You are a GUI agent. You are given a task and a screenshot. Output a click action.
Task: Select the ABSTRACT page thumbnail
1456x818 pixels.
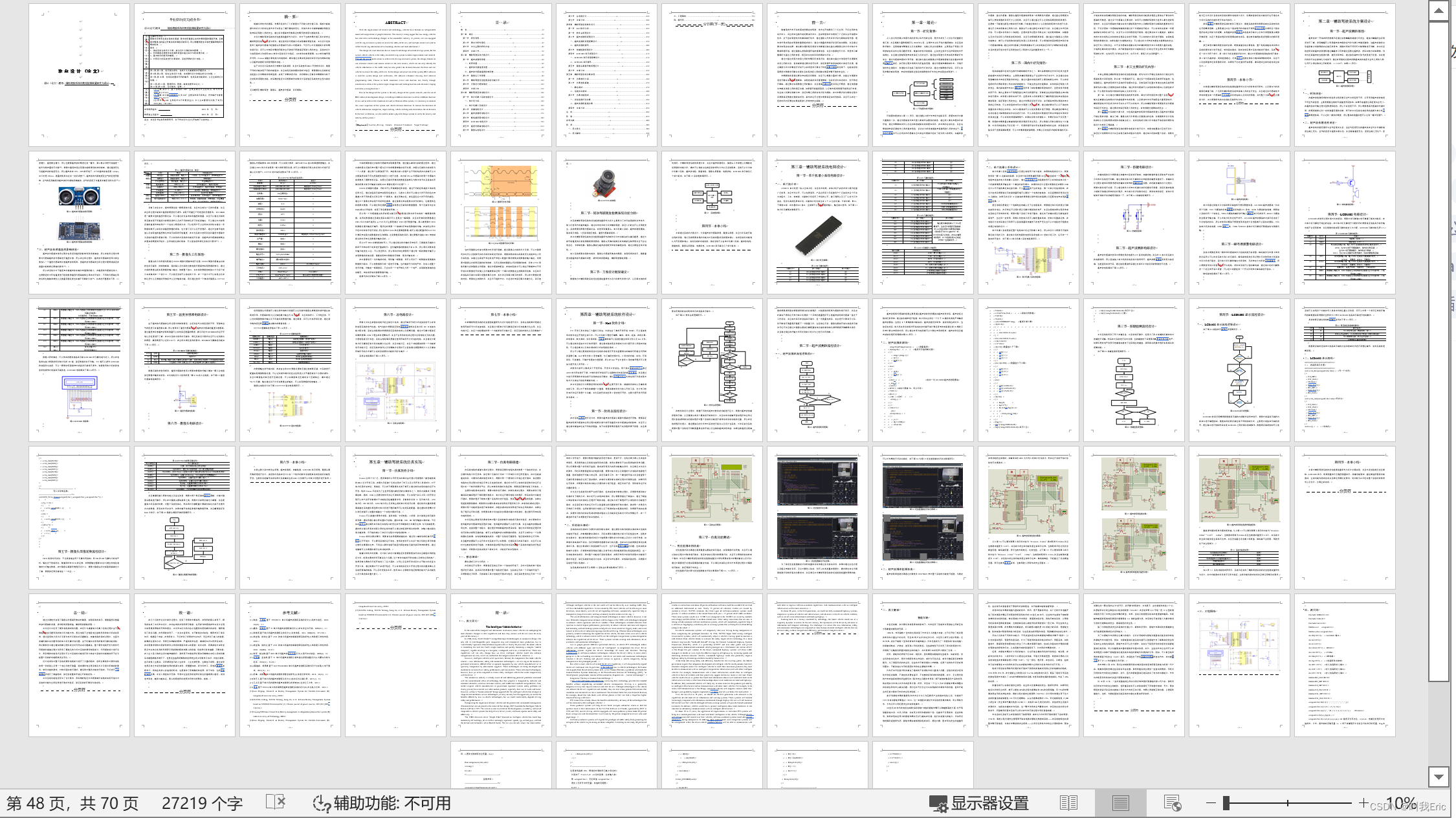[396, 75]
